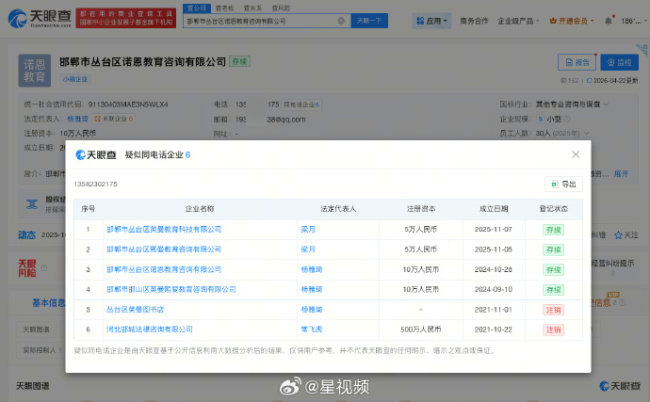
Task: Click the 报告 report button
Action: coord(577,63)
